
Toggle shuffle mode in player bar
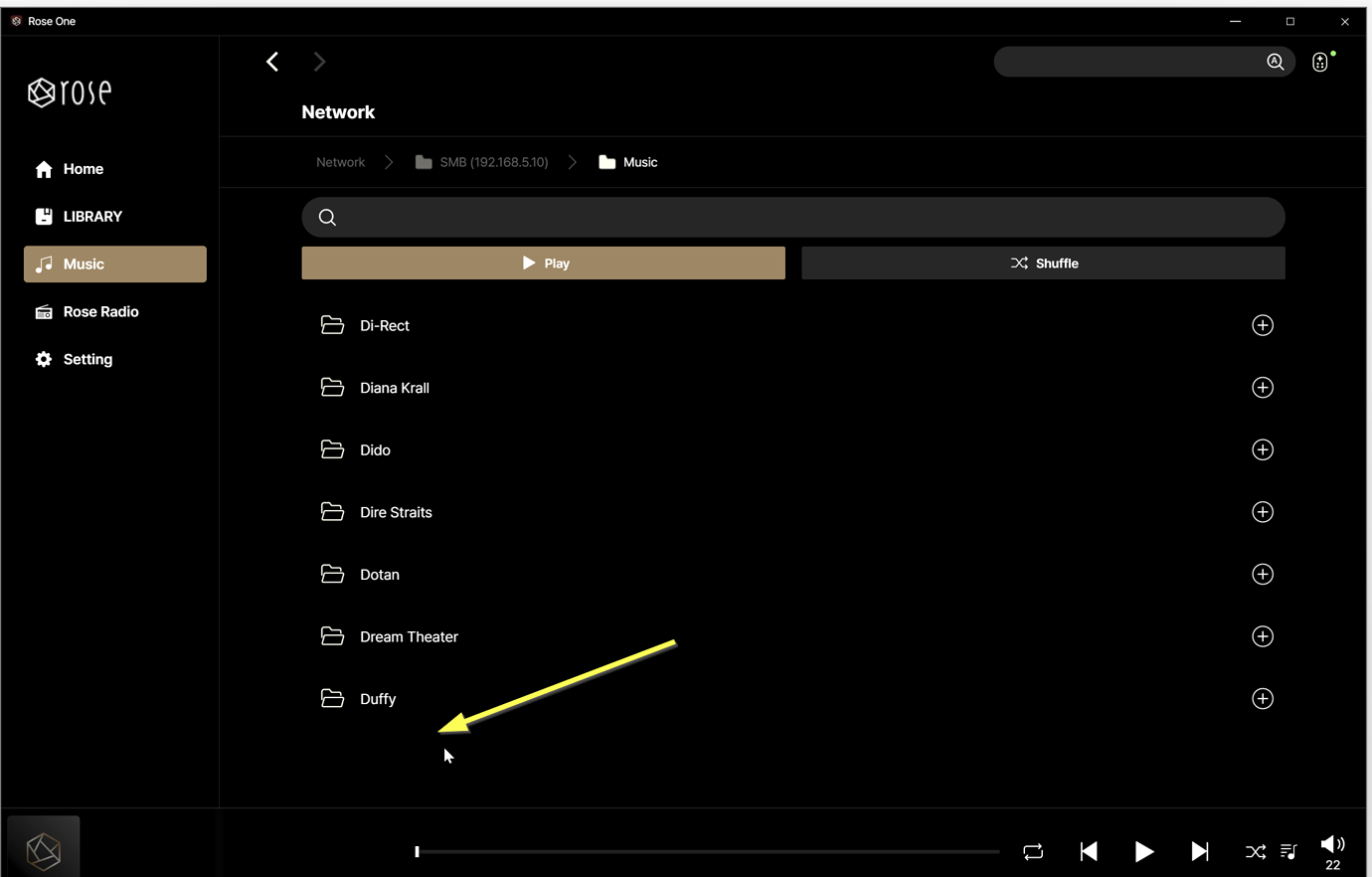coord(1255,851)
